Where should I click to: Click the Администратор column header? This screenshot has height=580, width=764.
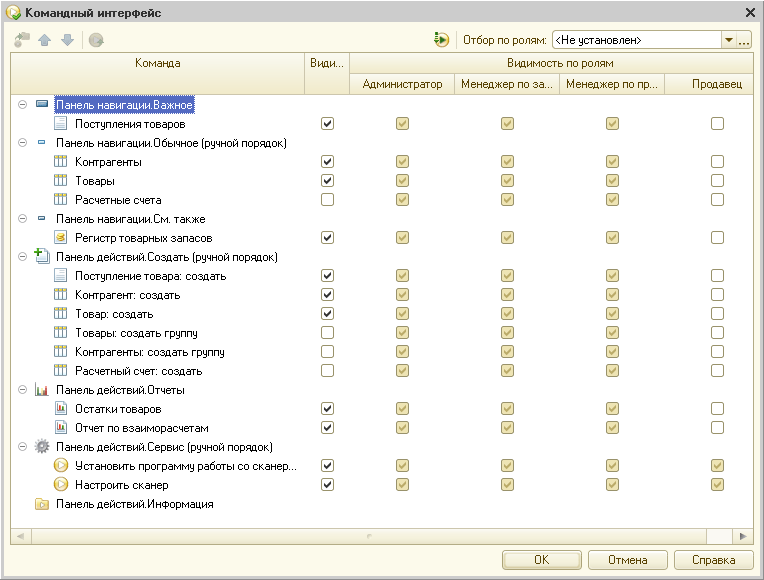(402, 84)
